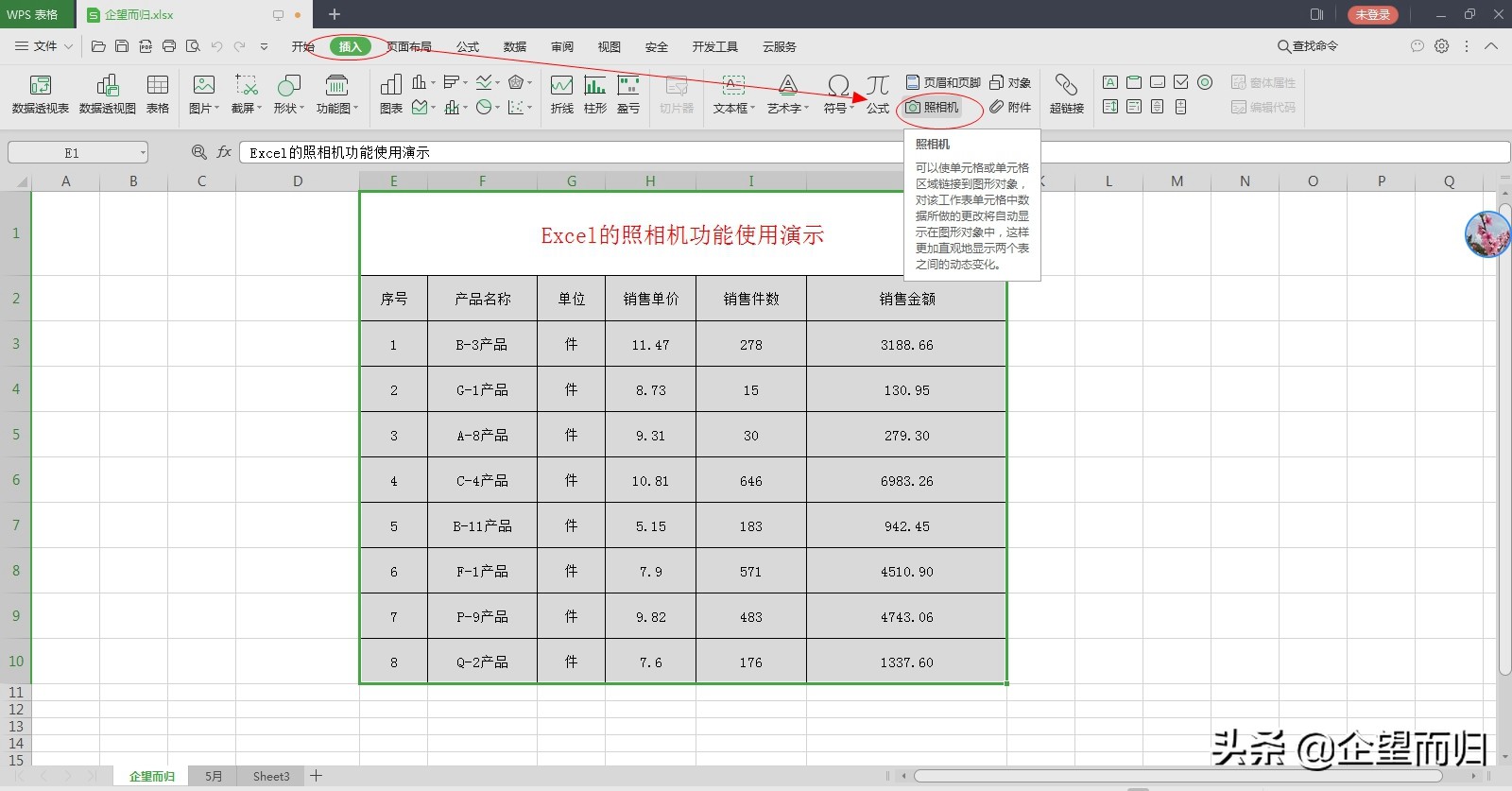Switch to the 数据 tab
1512x791 pixels.
pyautogui.click(x=515, y=46)
